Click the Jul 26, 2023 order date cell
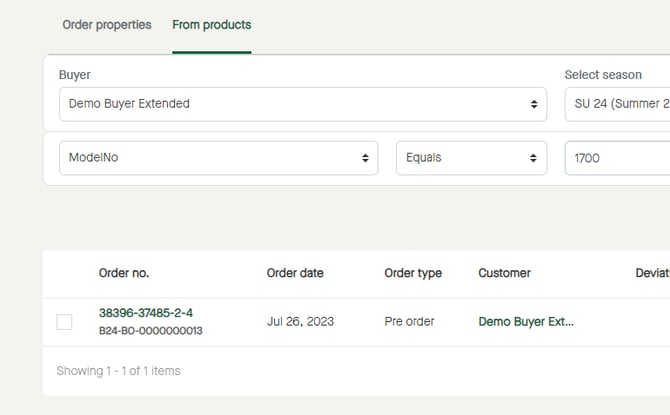 pyautogui.click(x=300, y=322)
